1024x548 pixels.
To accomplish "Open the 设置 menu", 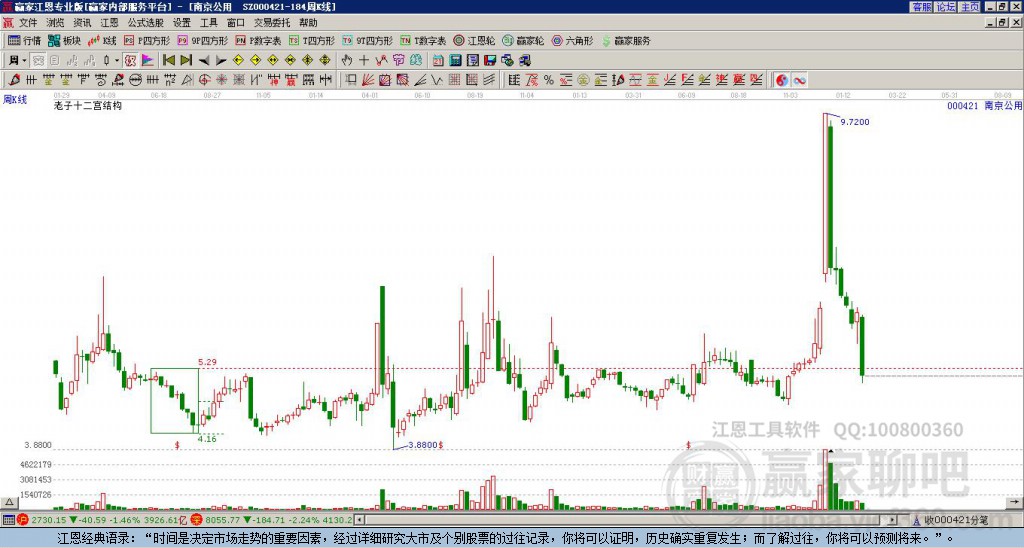I will 182,23.
